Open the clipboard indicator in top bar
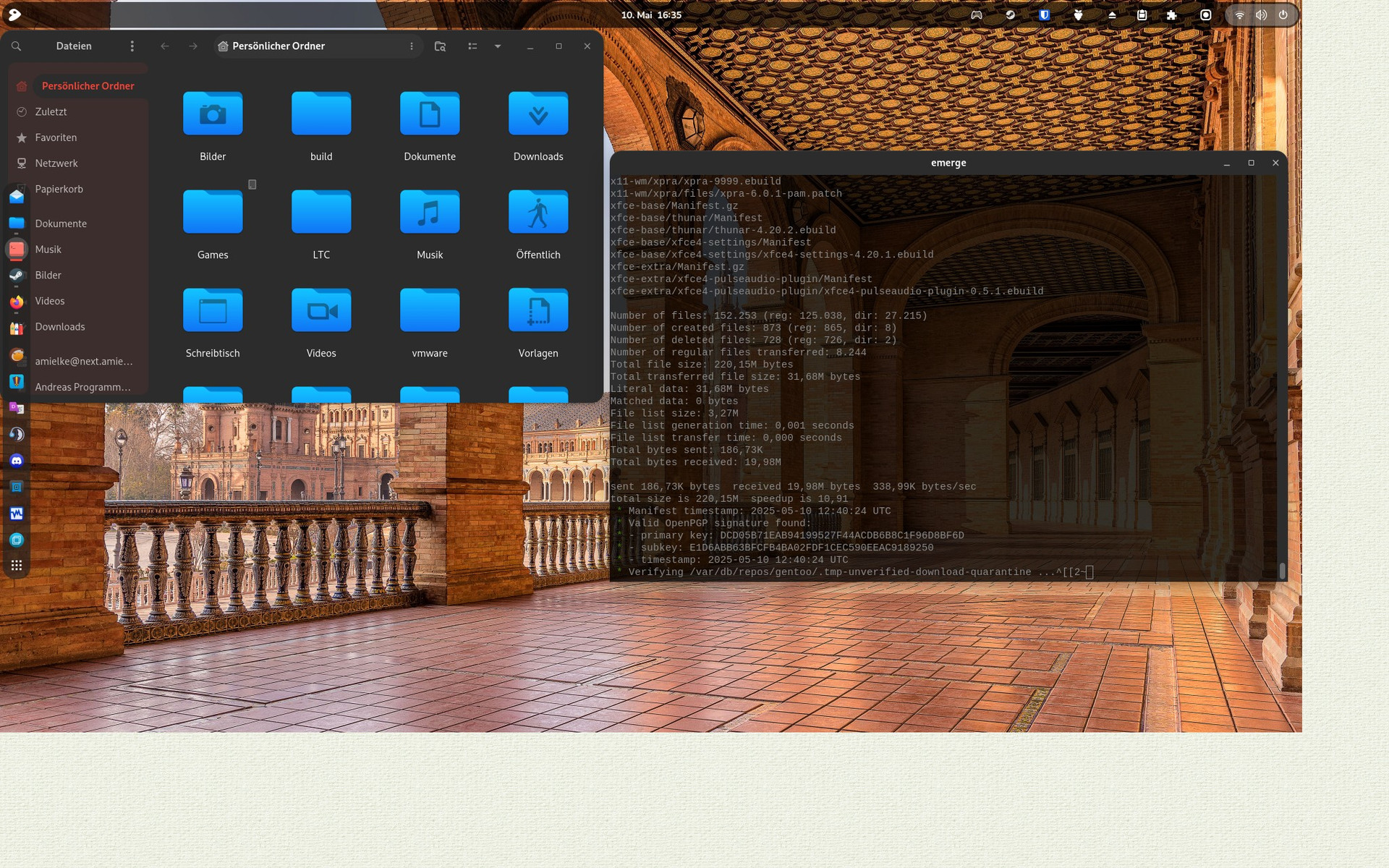The width and height of the screenshot is (1389, 868). click(1142, 15)
